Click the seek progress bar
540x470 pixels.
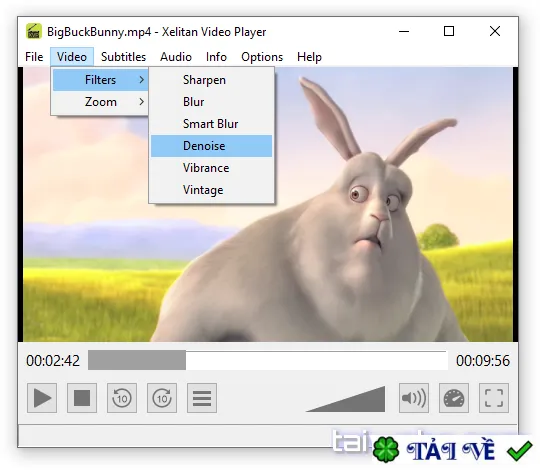pos(268,360)
